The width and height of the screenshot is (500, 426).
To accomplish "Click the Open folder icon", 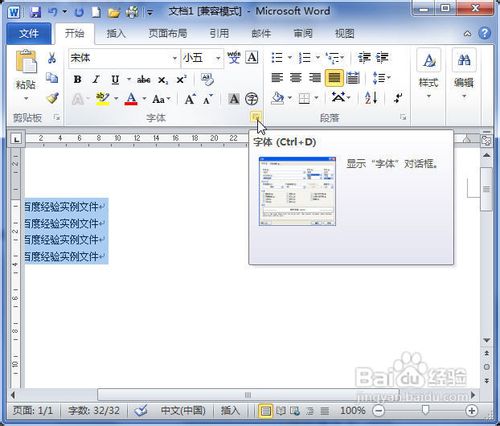I will (x=114, y=13).
